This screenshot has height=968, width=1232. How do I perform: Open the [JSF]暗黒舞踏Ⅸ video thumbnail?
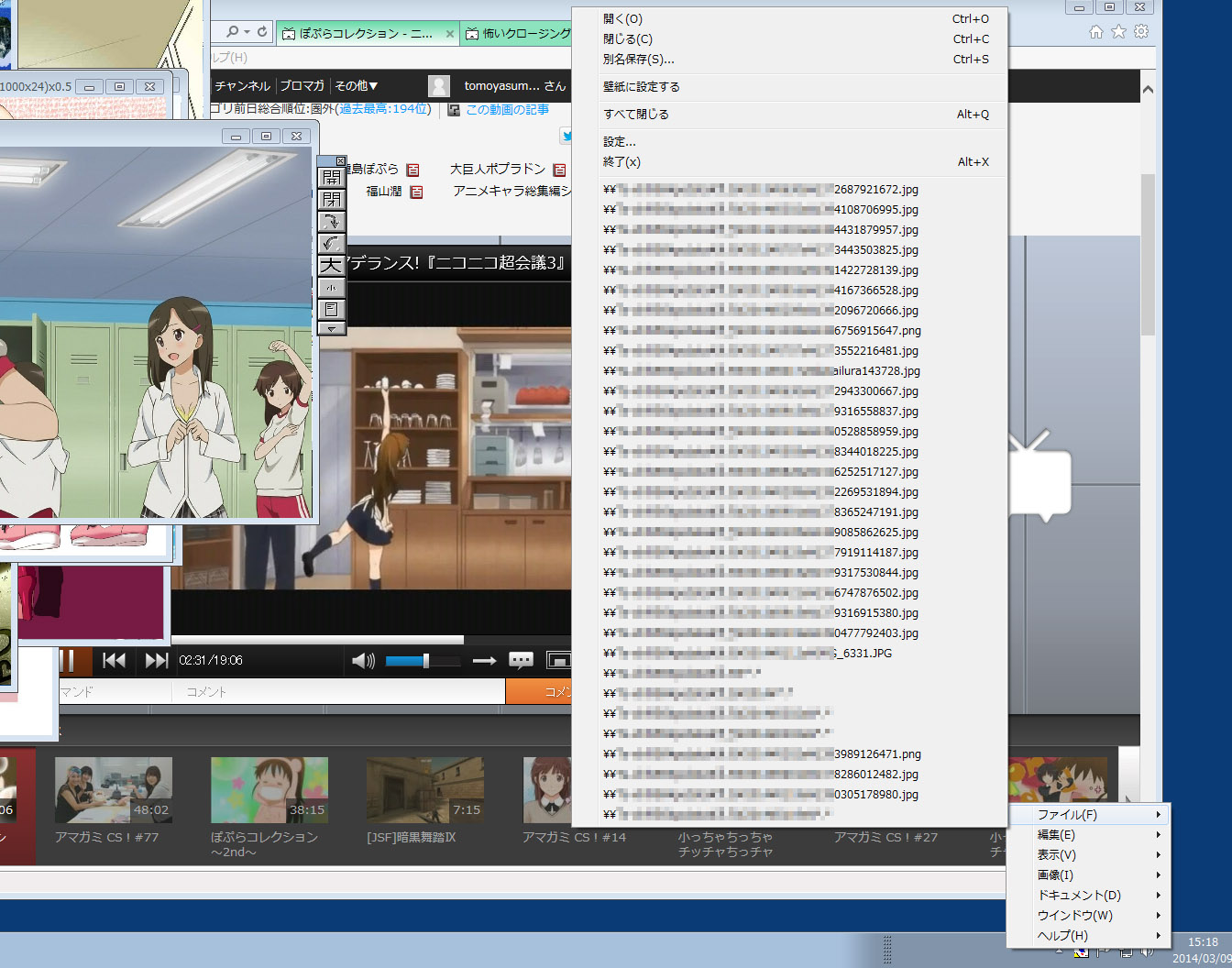coord(425,790)
